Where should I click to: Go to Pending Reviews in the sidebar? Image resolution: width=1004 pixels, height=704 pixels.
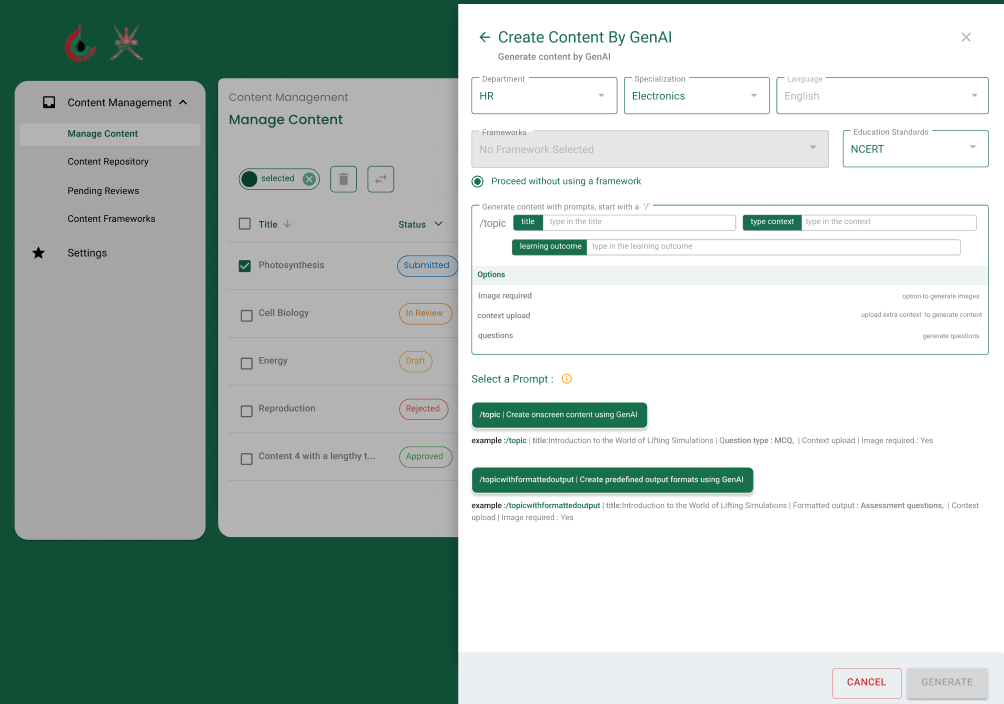tap(103, 191)
